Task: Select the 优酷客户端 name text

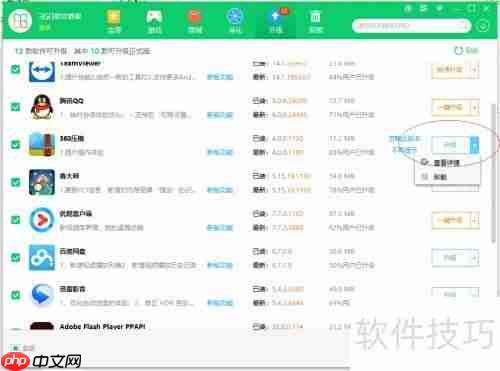Action: [76, 213]
